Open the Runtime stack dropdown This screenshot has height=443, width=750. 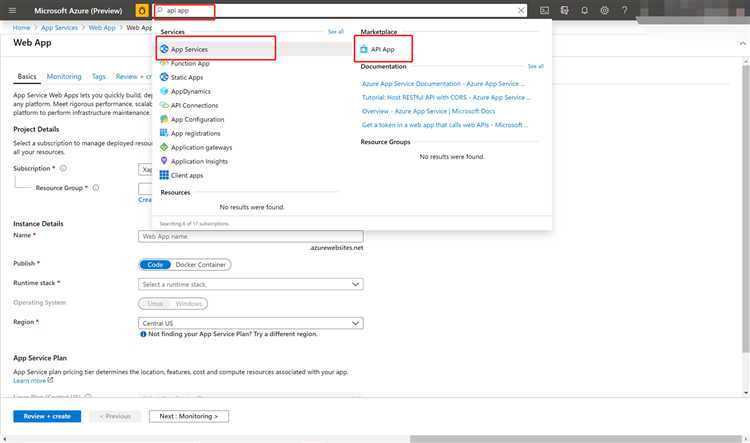click(251, 284)
